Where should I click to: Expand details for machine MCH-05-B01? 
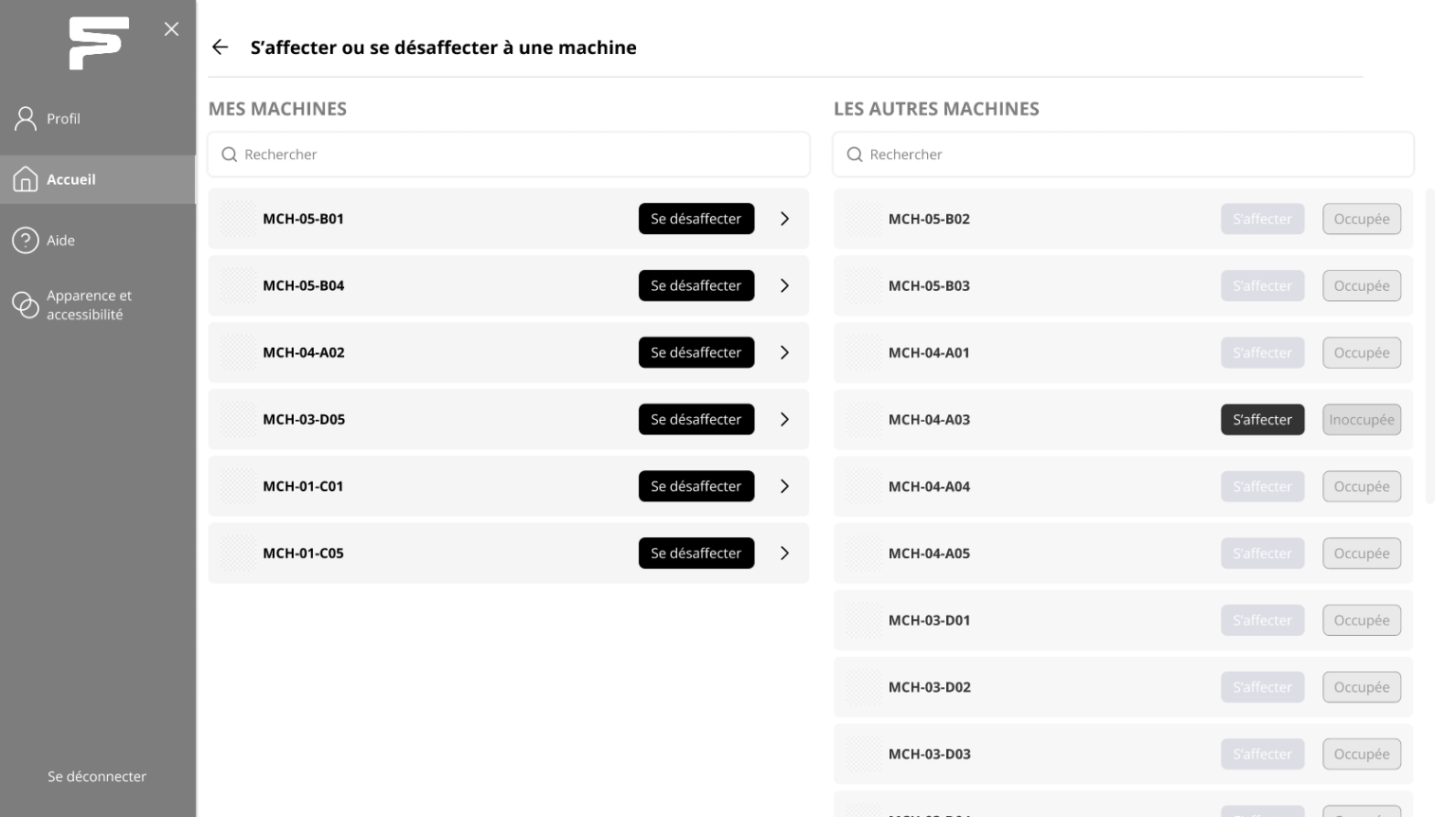785,219
